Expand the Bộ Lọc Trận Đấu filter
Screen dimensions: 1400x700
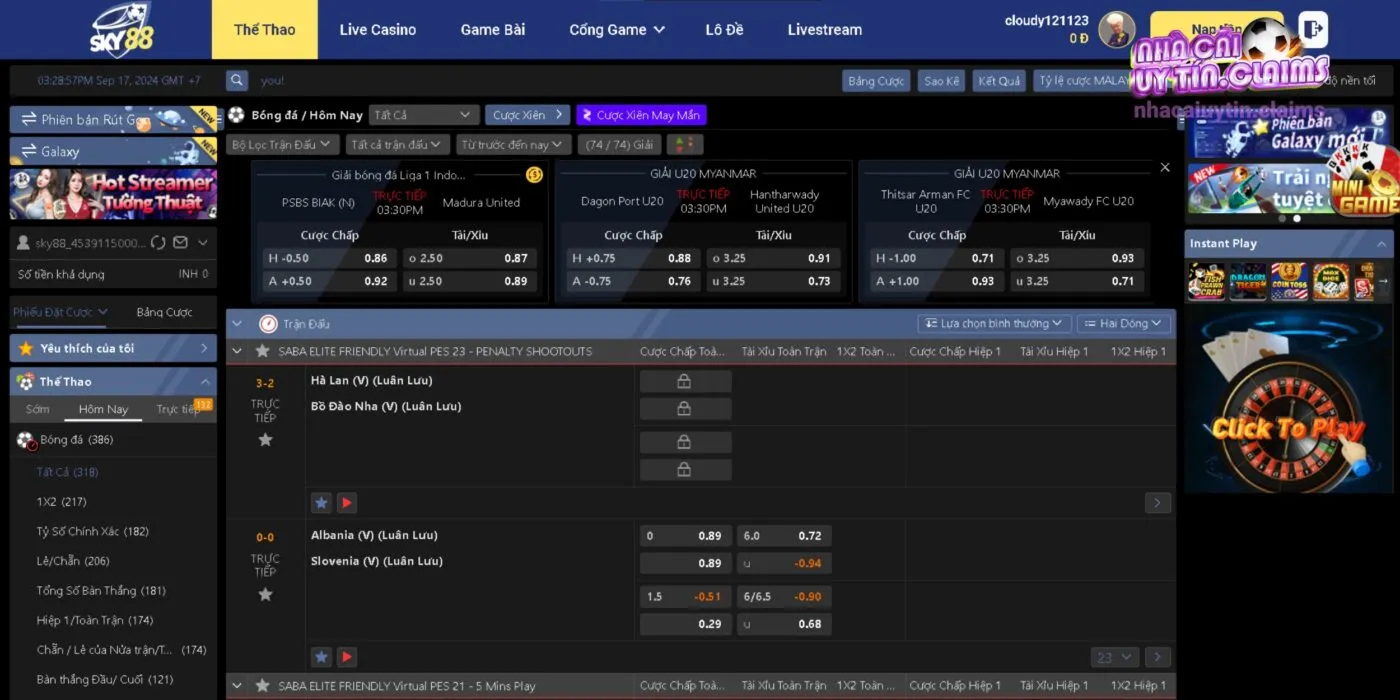click(x=281, y=145)
